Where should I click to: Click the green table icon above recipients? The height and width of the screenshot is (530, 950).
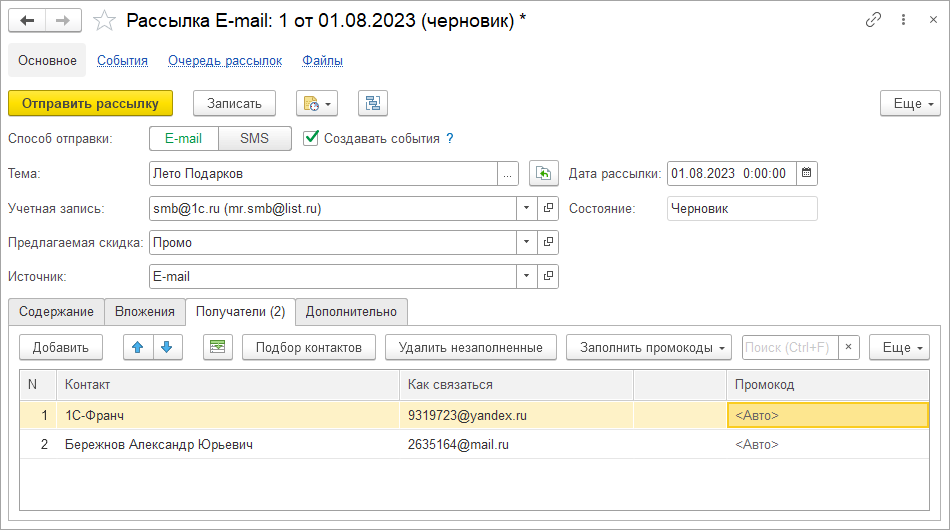(x=217, y=347)
